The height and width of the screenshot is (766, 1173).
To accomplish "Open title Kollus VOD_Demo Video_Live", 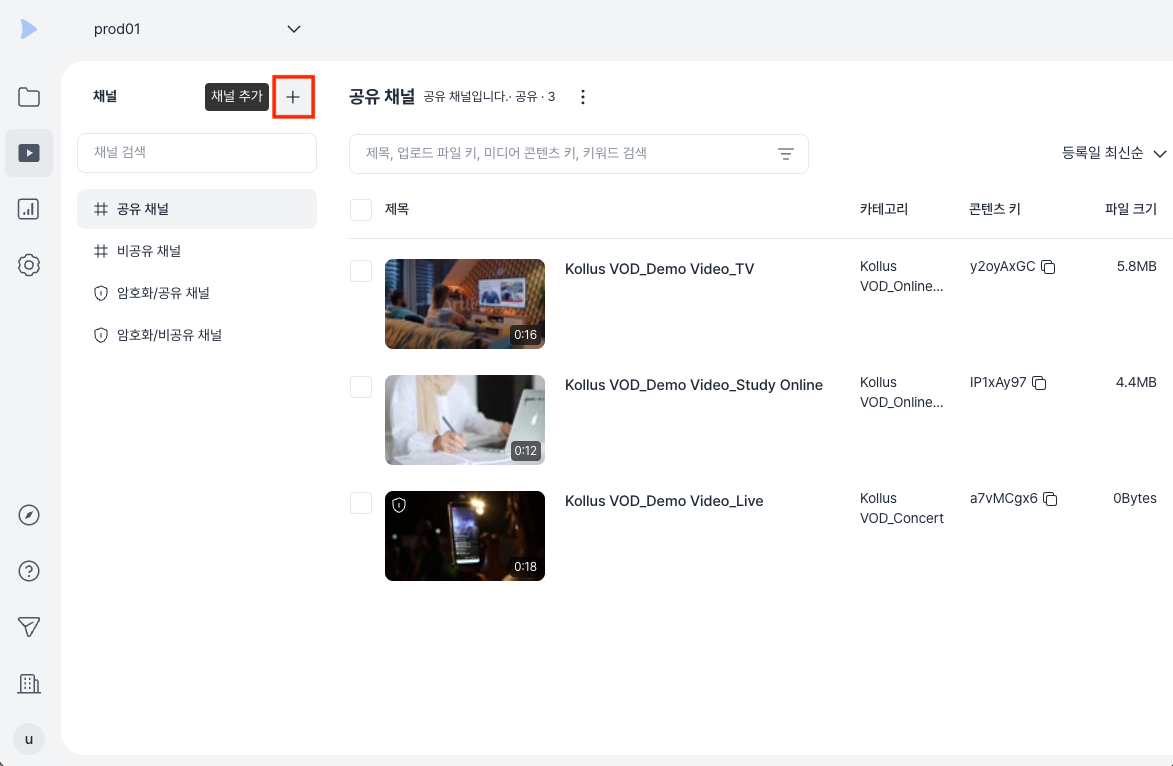I will click(664, 501).
